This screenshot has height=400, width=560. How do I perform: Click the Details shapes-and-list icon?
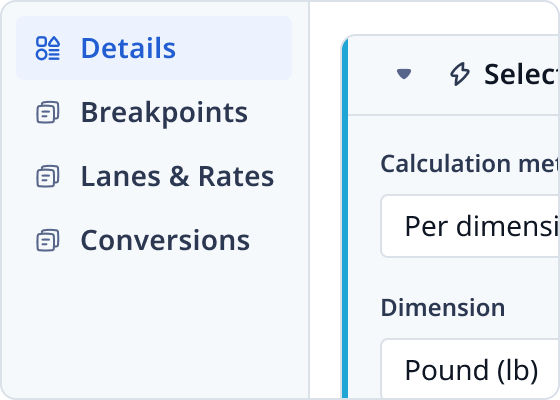pos(48,48)
